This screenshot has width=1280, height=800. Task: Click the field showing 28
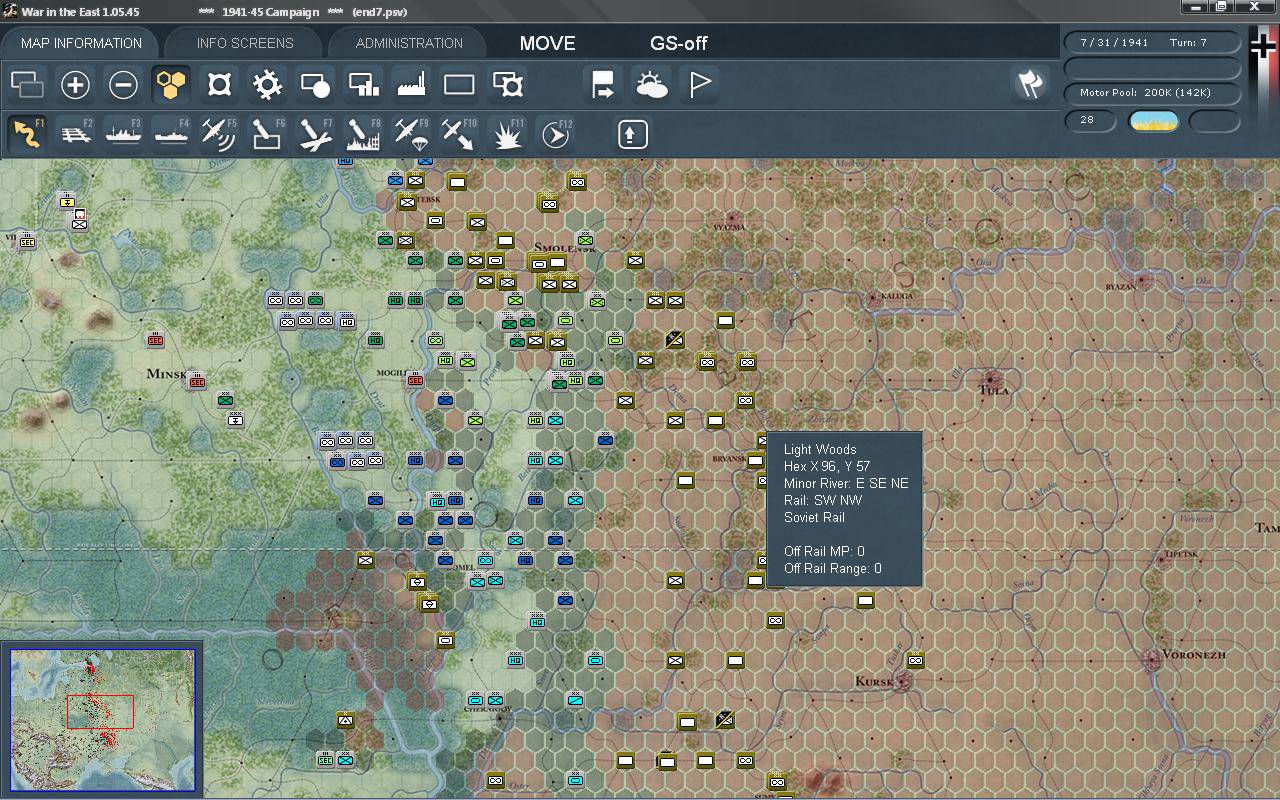pos(1090,121)
